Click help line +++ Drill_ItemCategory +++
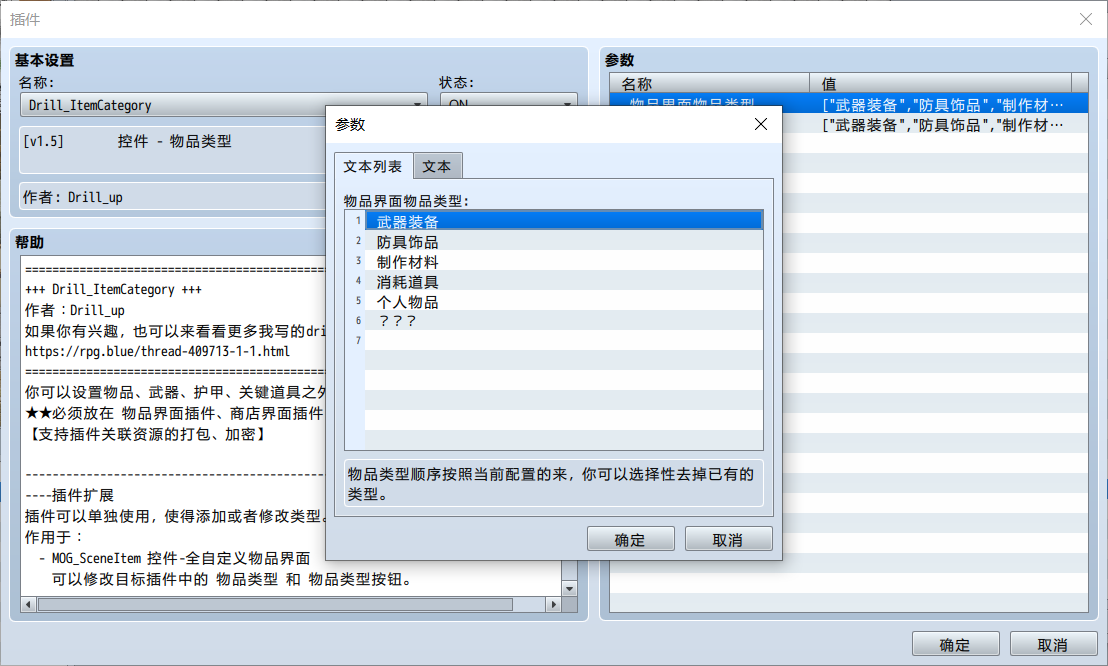Viewport: 1108px width, 666px height. (x=113, y=289)
